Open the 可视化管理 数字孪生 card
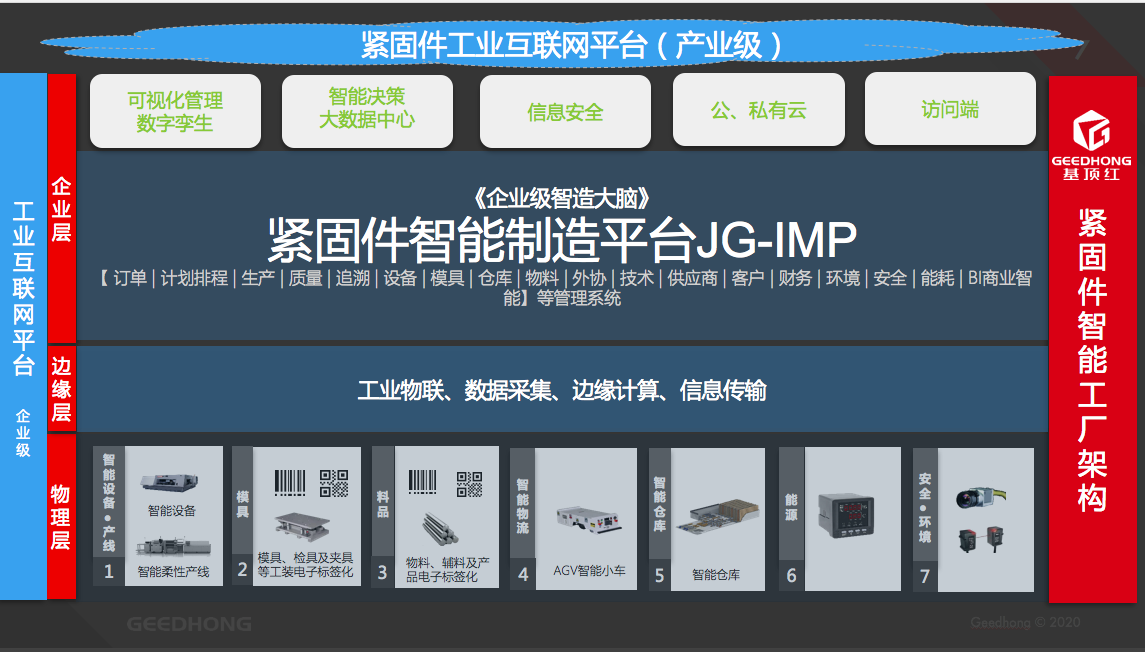The width and height of the screenshot is (1145, 652). [x=175, y=111]
